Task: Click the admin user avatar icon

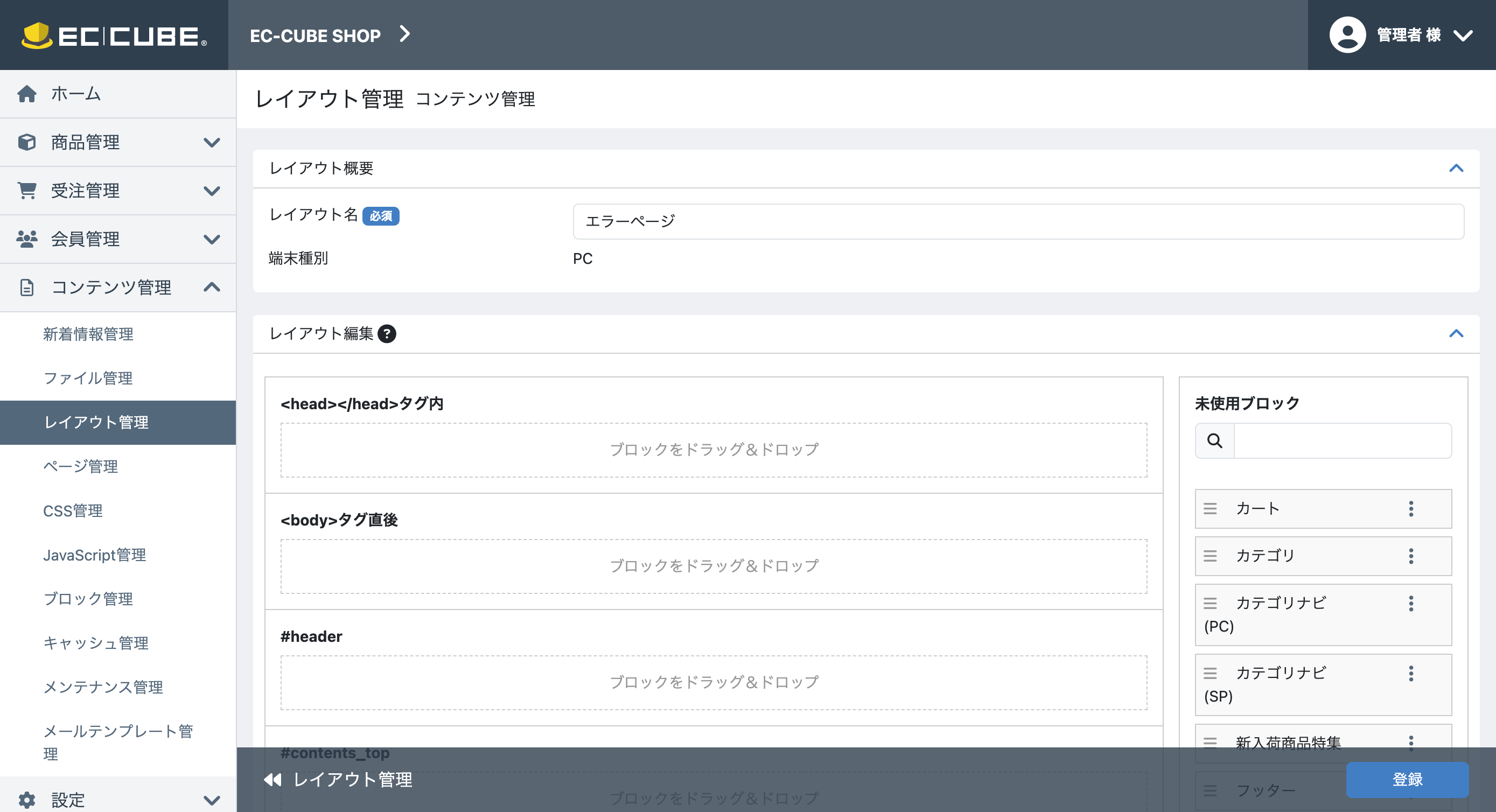Action: pyautogui.click(x=1347, y=35)
